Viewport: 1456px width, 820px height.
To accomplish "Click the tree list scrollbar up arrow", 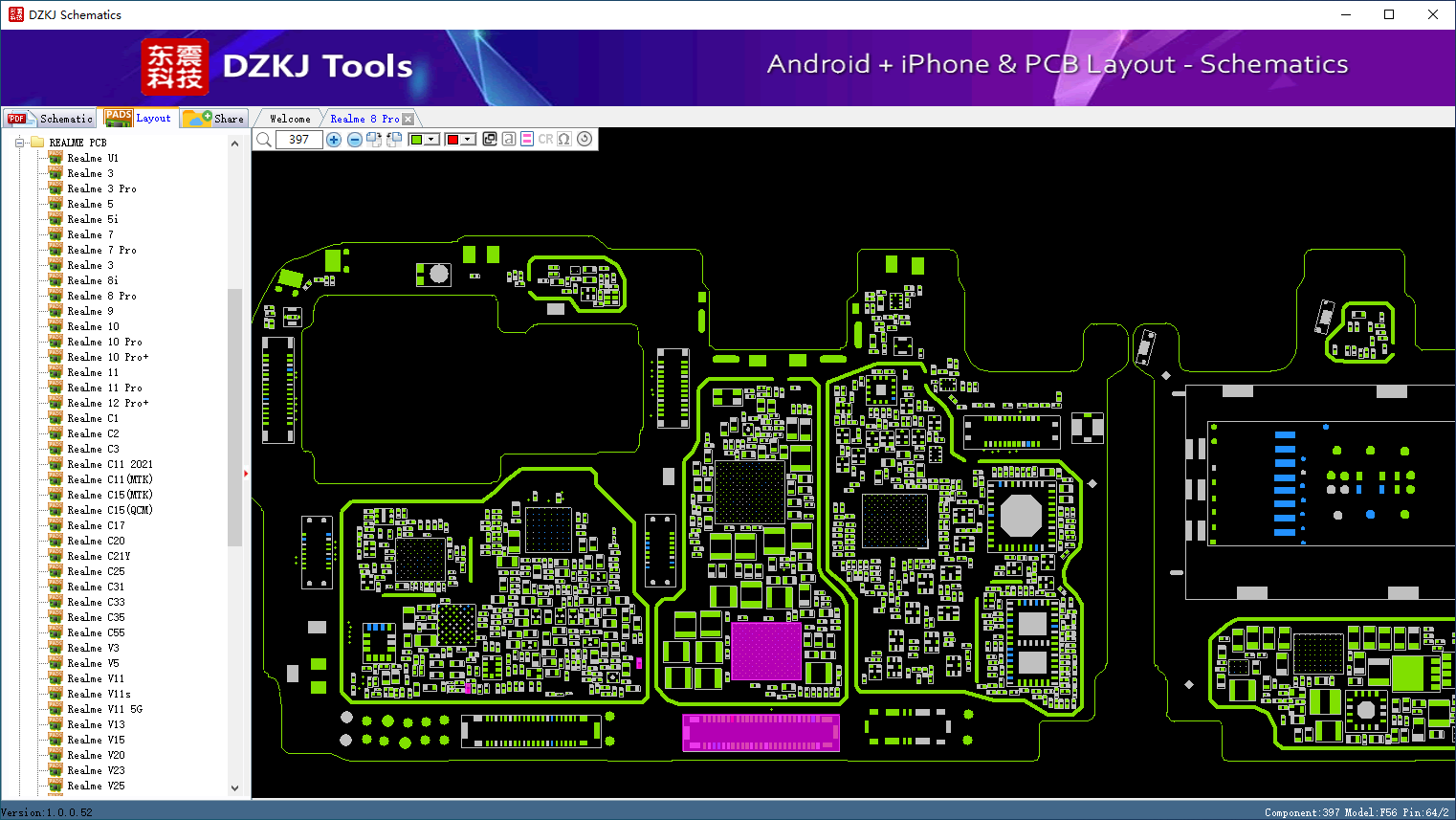I will 235,144.
